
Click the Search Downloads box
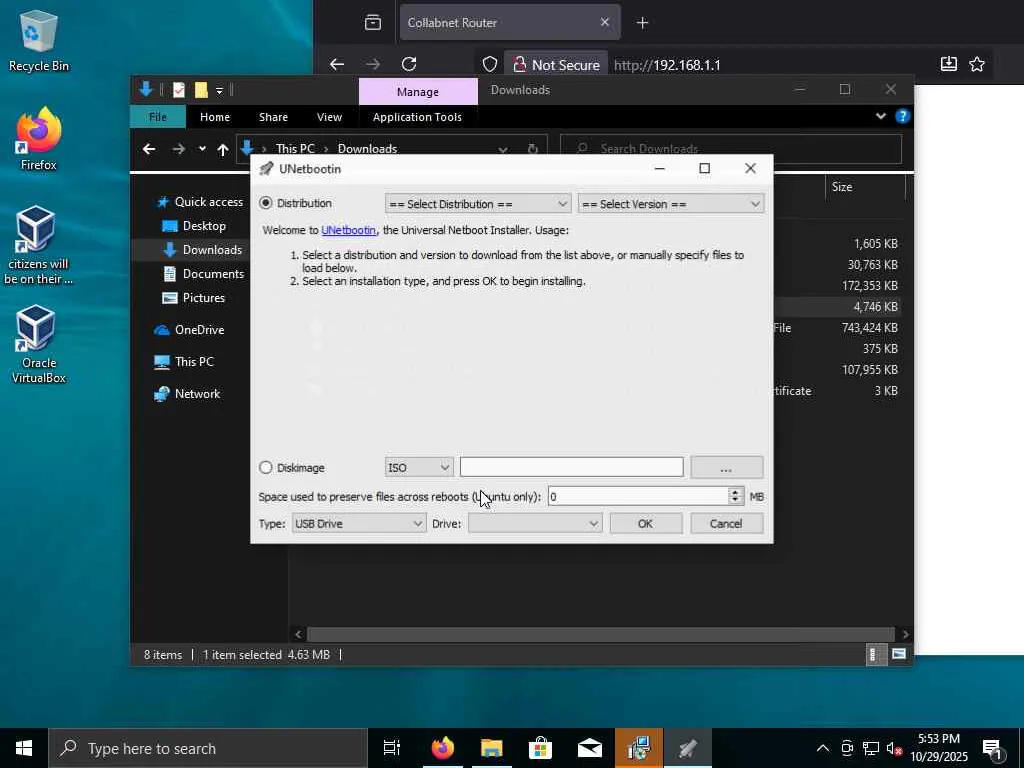pos(731,149)
